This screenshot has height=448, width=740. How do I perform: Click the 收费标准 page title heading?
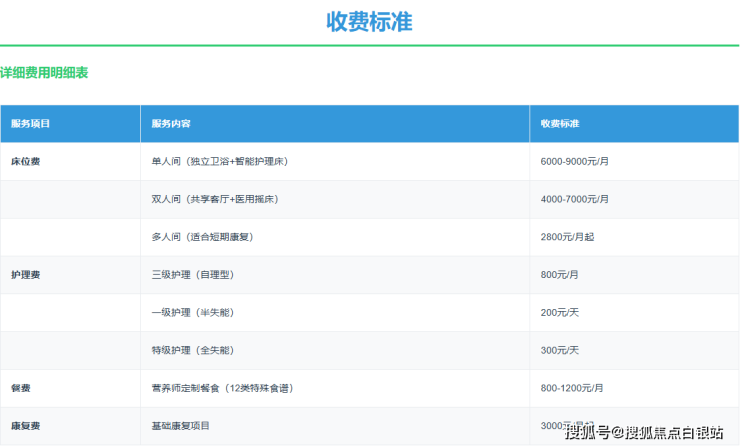(x=369, y=21)
